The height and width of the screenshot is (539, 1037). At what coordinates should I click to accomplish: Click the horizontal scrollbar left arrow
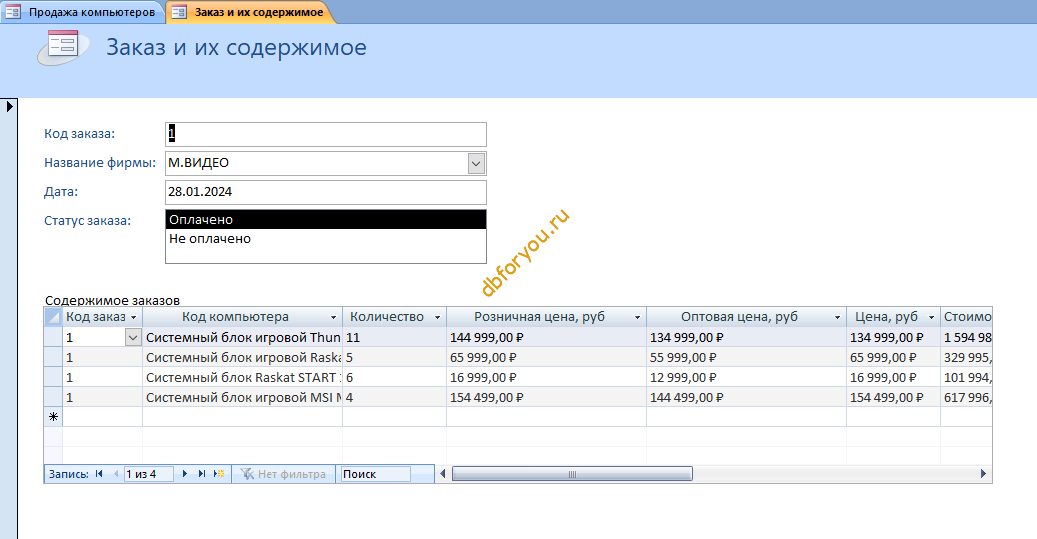[442, 474]
